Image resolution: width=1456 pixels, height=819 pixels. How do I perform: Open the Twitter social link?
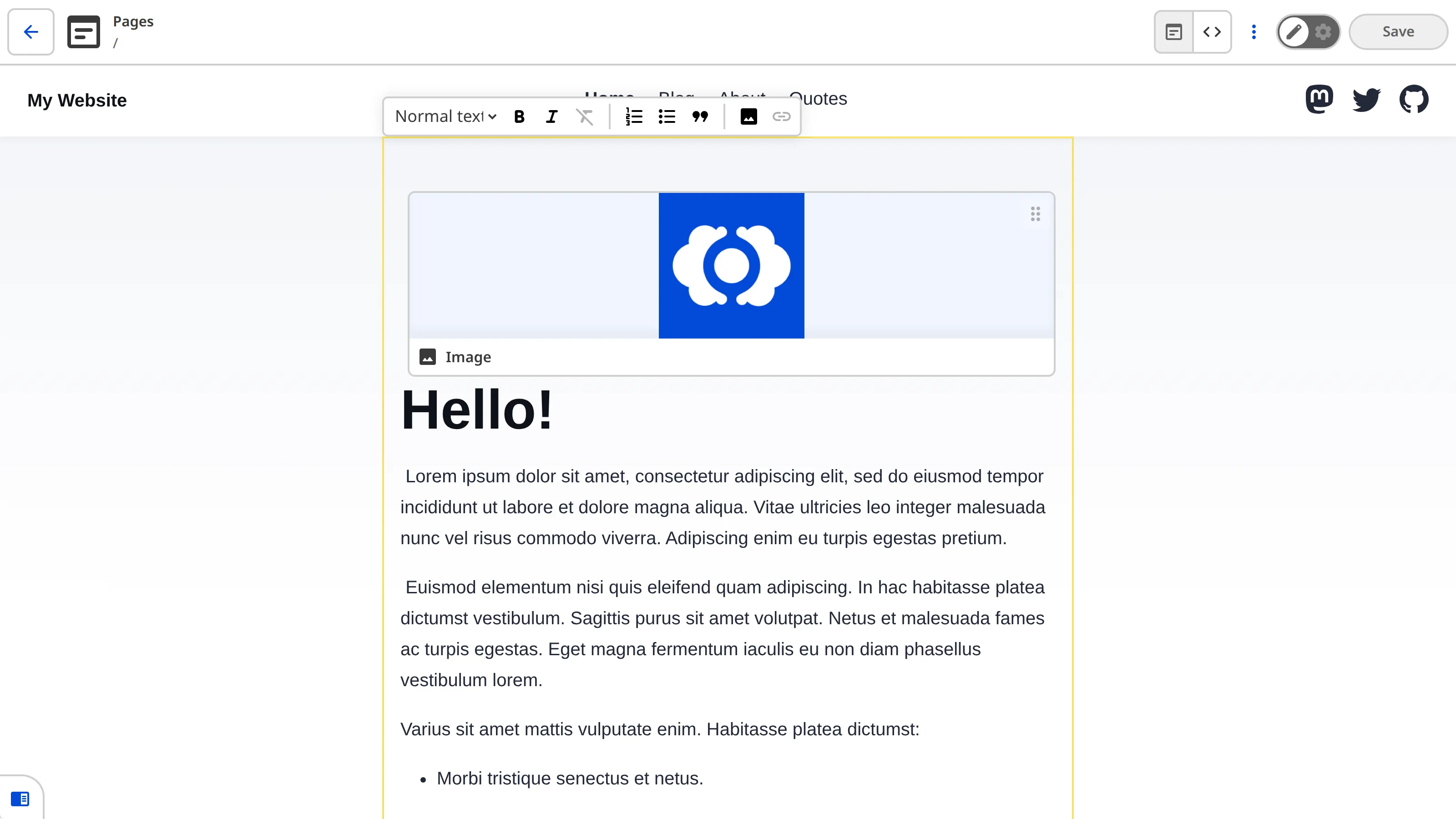pos(1367,100)
